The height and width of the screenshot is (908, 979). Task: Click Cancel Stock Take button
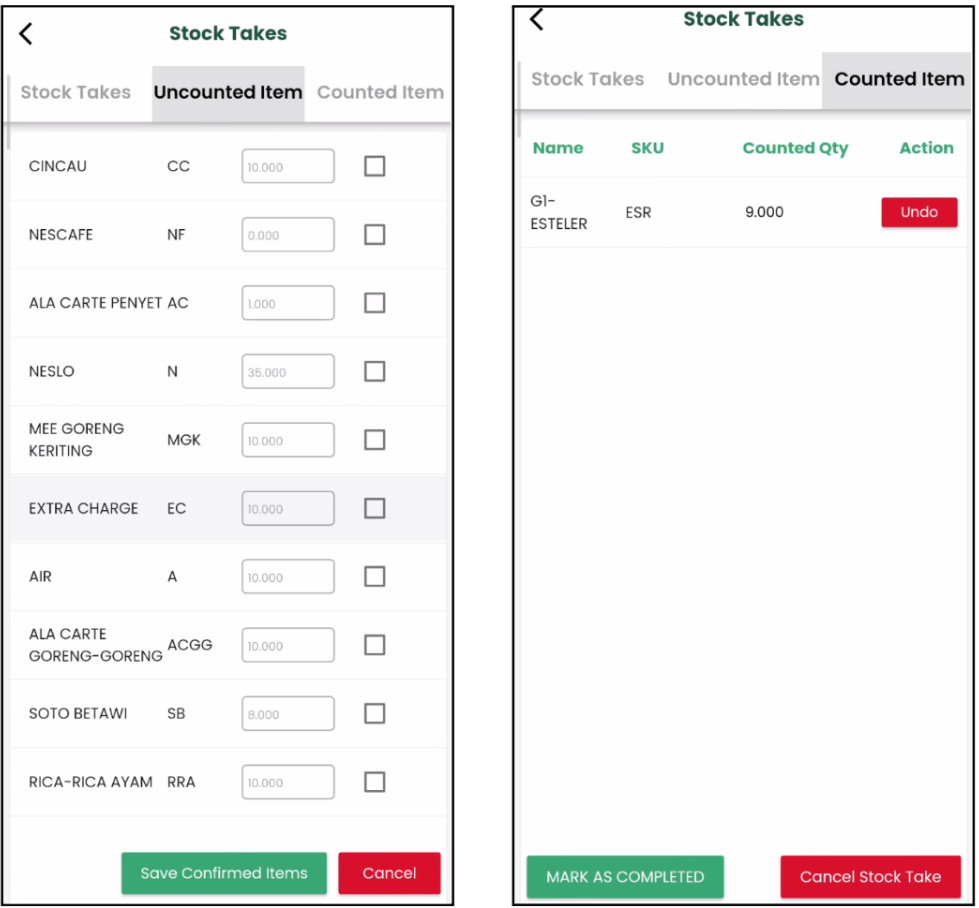[870, 877]
